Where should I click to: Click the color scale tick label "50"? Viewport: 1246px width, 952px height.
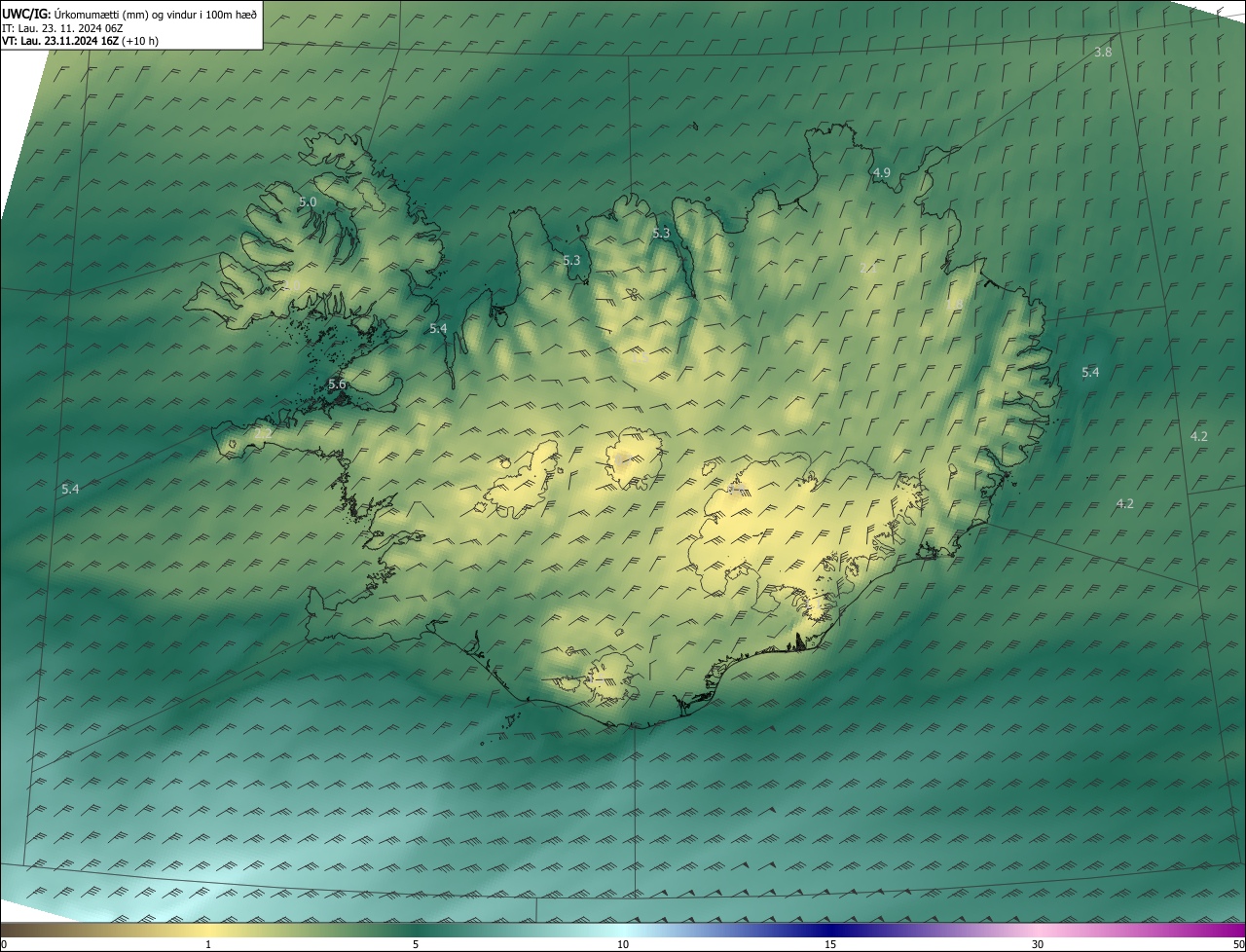click(x=1238, y=944)
